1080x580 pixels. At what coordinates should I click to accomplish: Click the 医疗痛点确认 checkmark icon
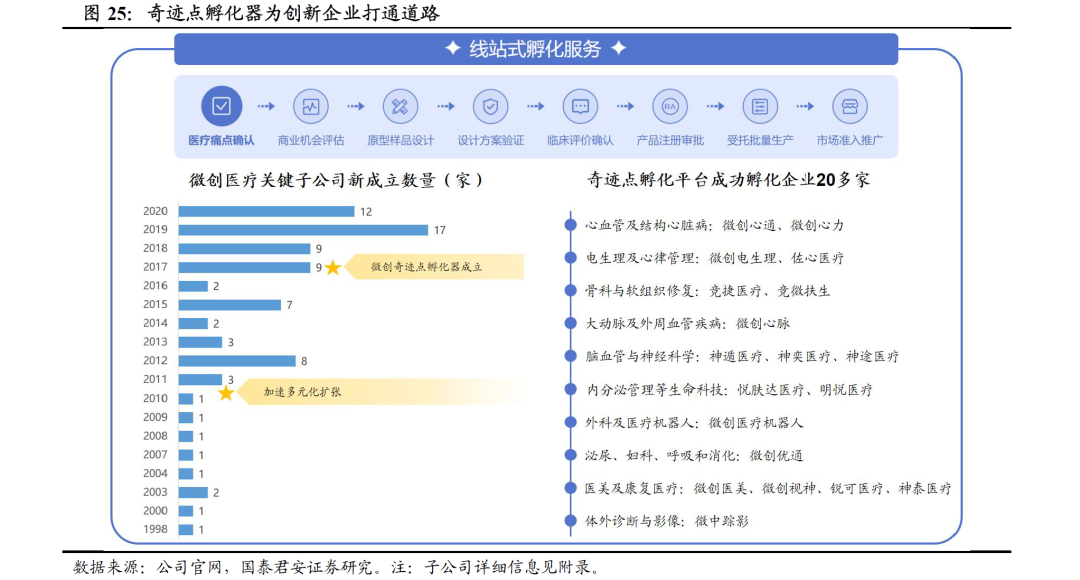coord(221,106)
